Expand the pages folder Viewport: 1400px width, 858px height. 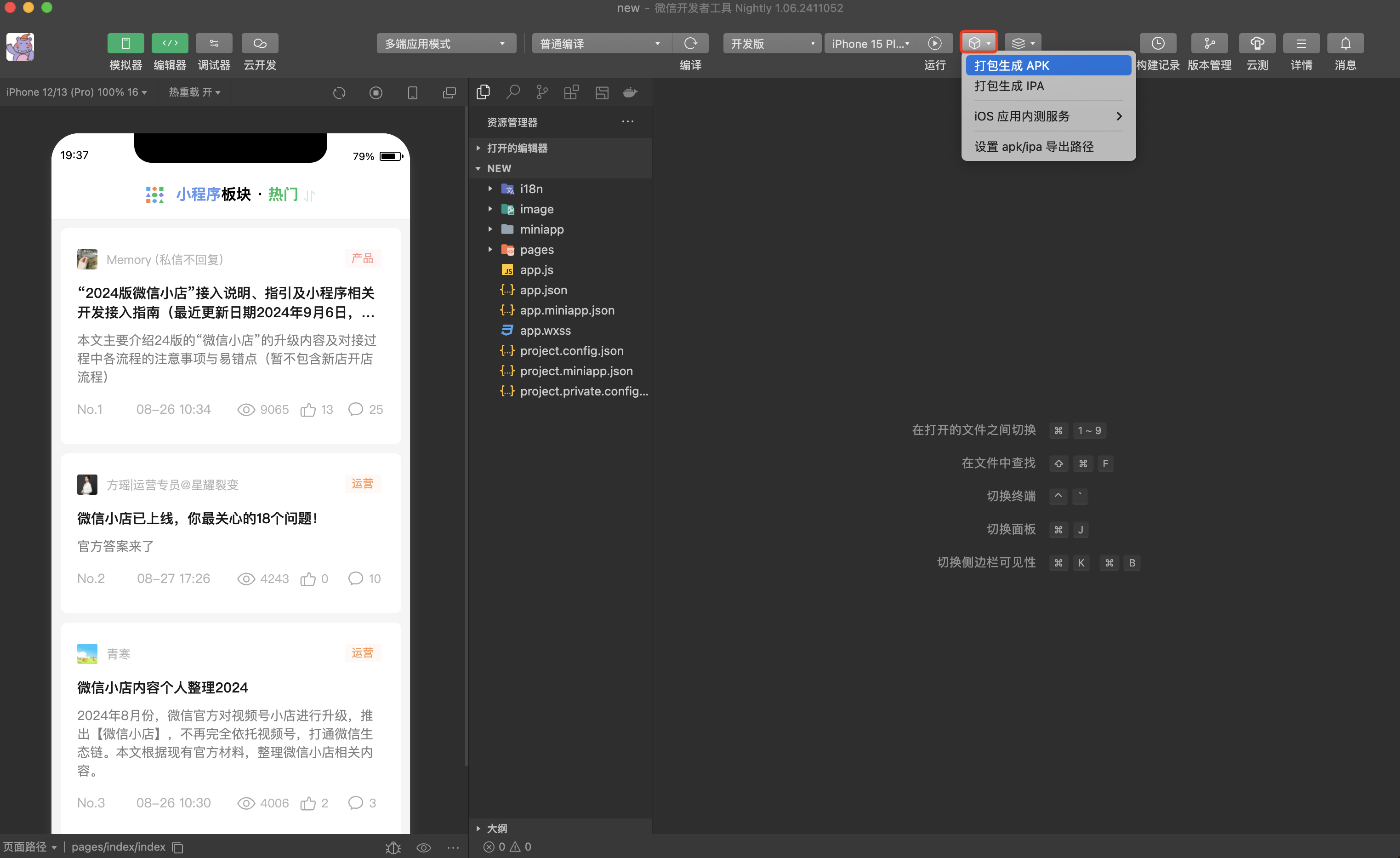click(560, 250)
